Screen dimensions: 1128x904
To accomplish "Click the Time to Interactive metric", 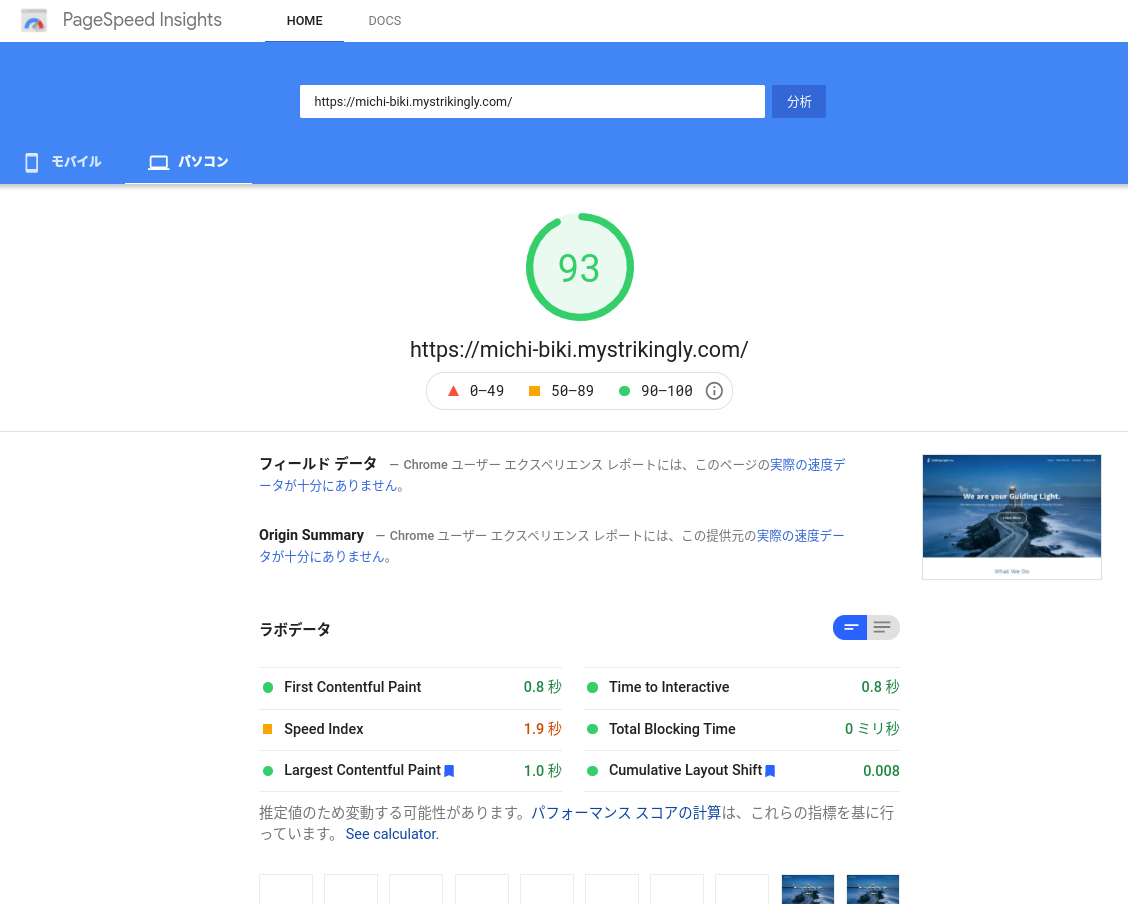I will click(742, 688).
